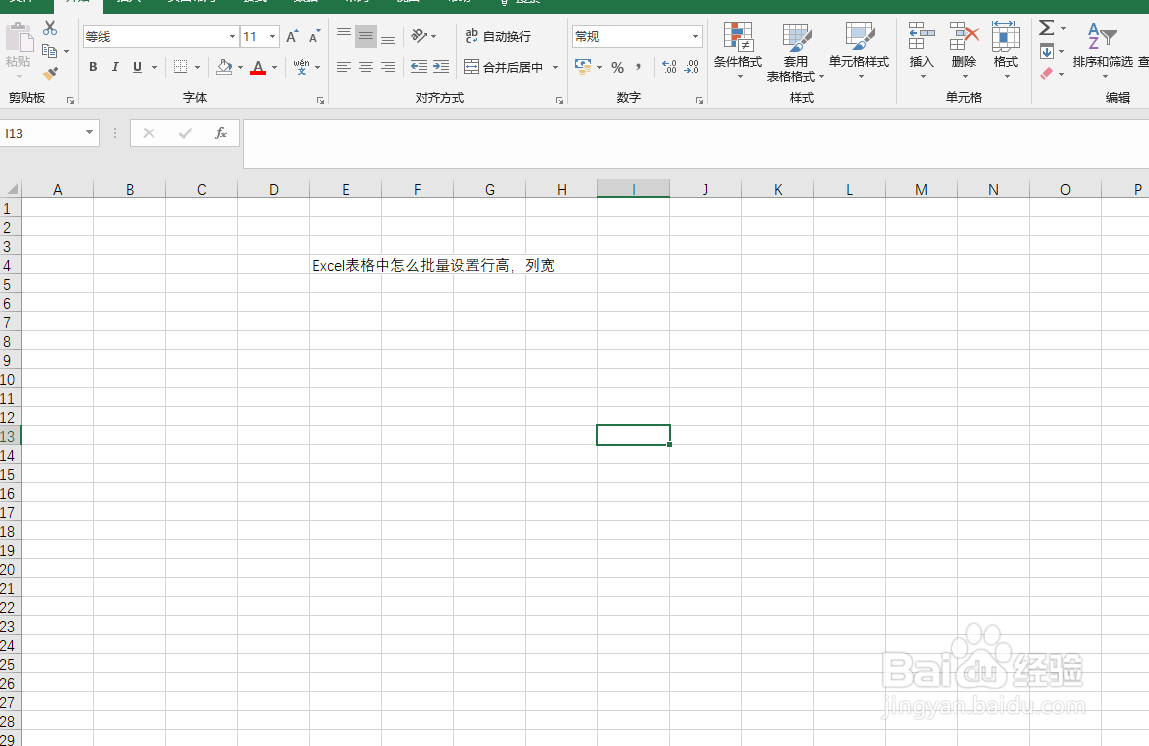Increase font size with large A
The height and width of the screenshot is (746, 1149).
click(x=292, y=37)
